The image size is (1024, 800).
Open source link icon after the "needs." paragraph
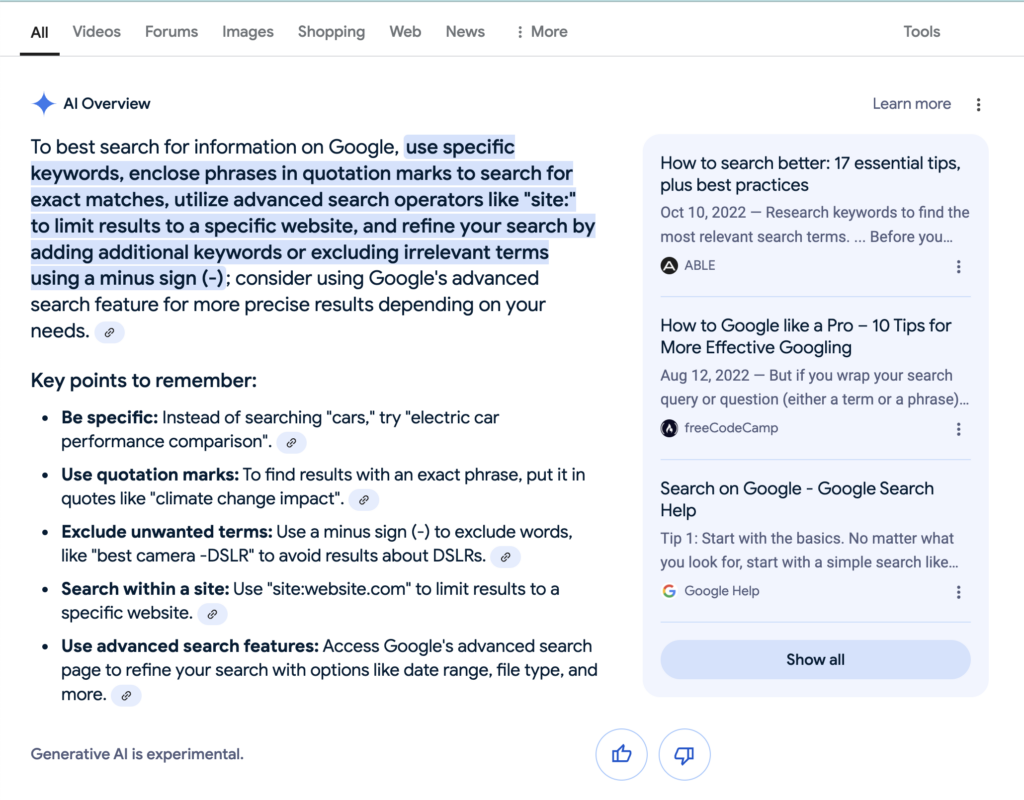(110, 332)
